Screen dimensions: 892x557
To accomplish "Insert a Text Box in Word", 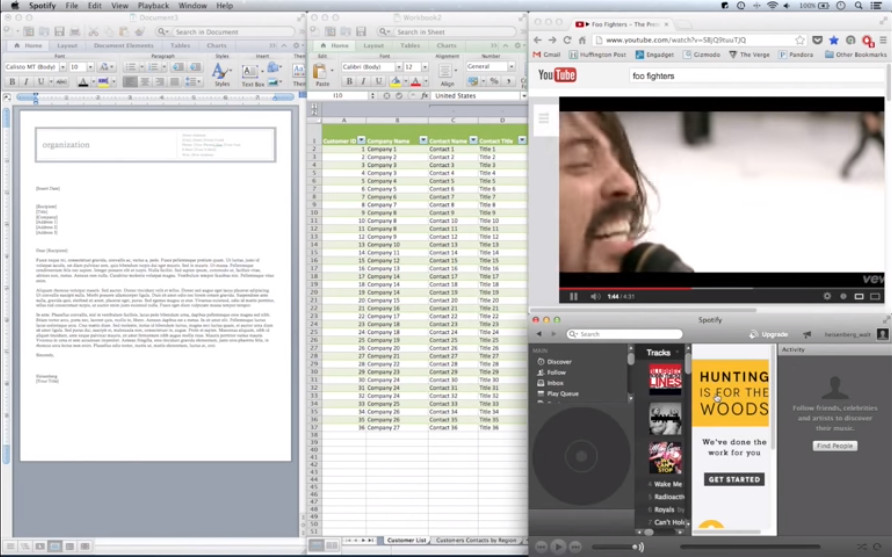I will [252, 75].
